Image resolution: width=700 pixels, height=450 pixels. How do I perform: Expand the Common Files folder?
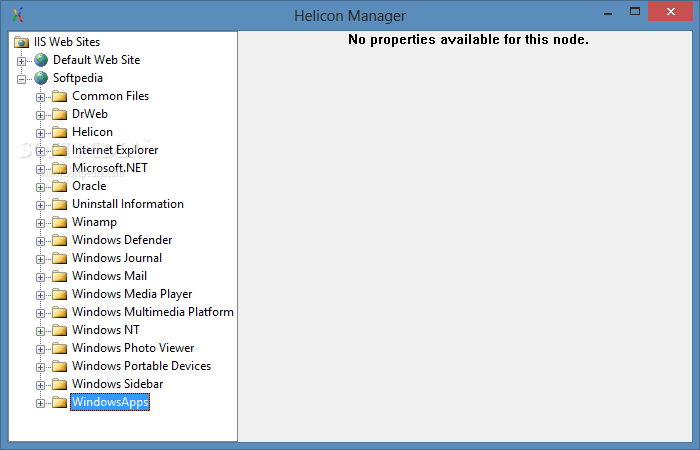[40, 97]
